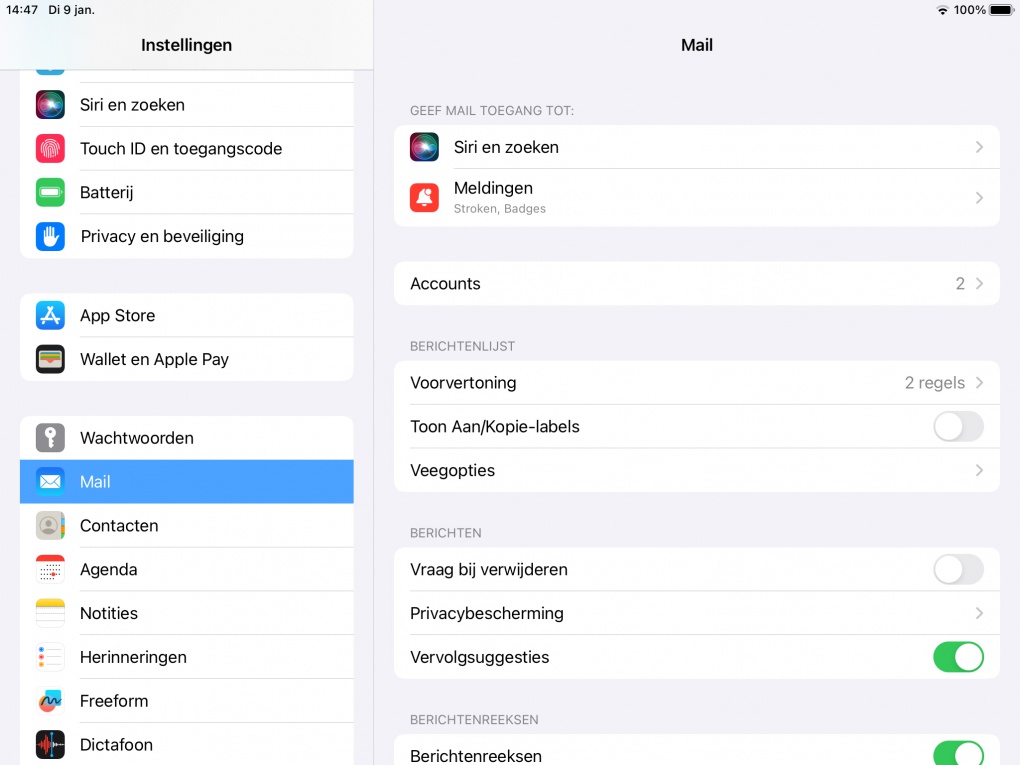Screen dimensions: 1020x765
Task: Tap the Freeform icon
Action: tap(50, 701)
